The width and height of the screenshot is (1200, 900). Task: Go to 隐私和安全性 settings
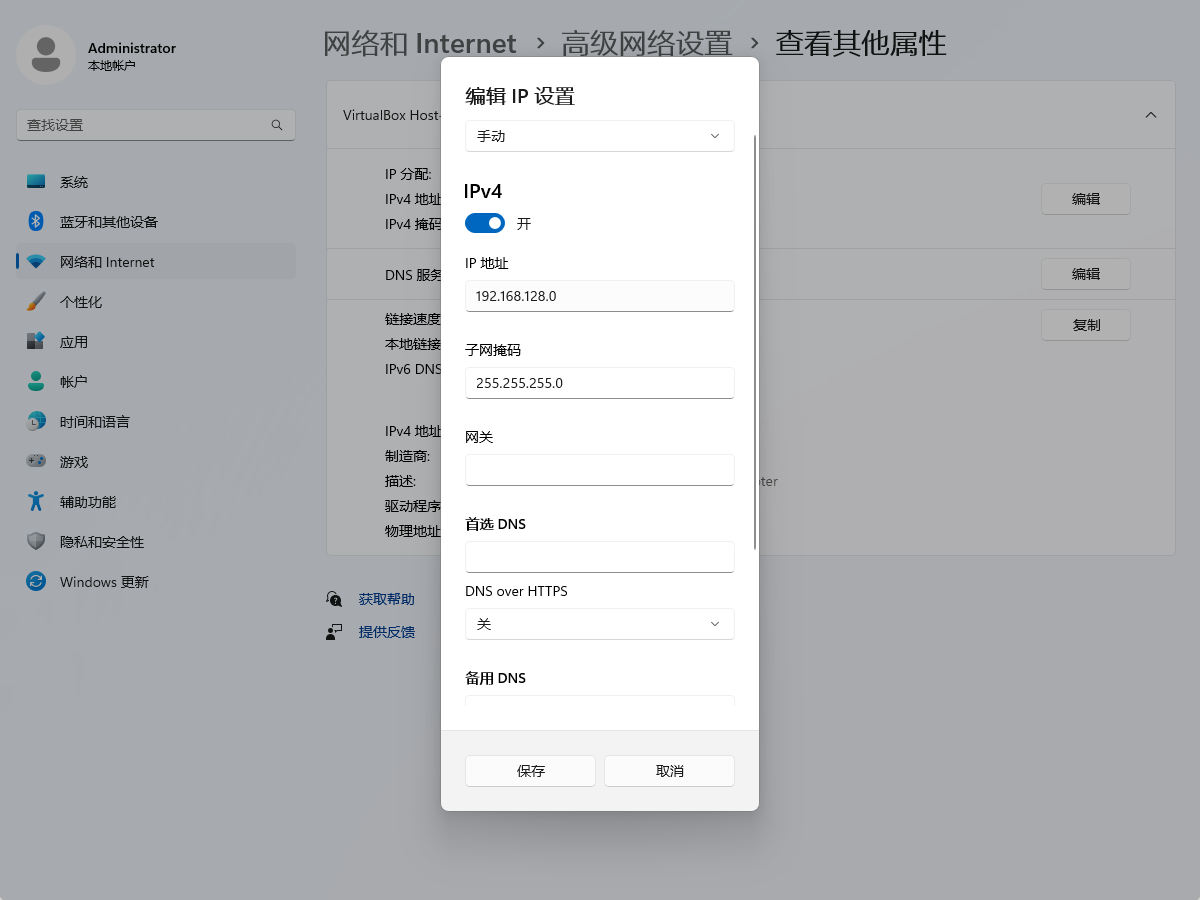click(156, 542)
